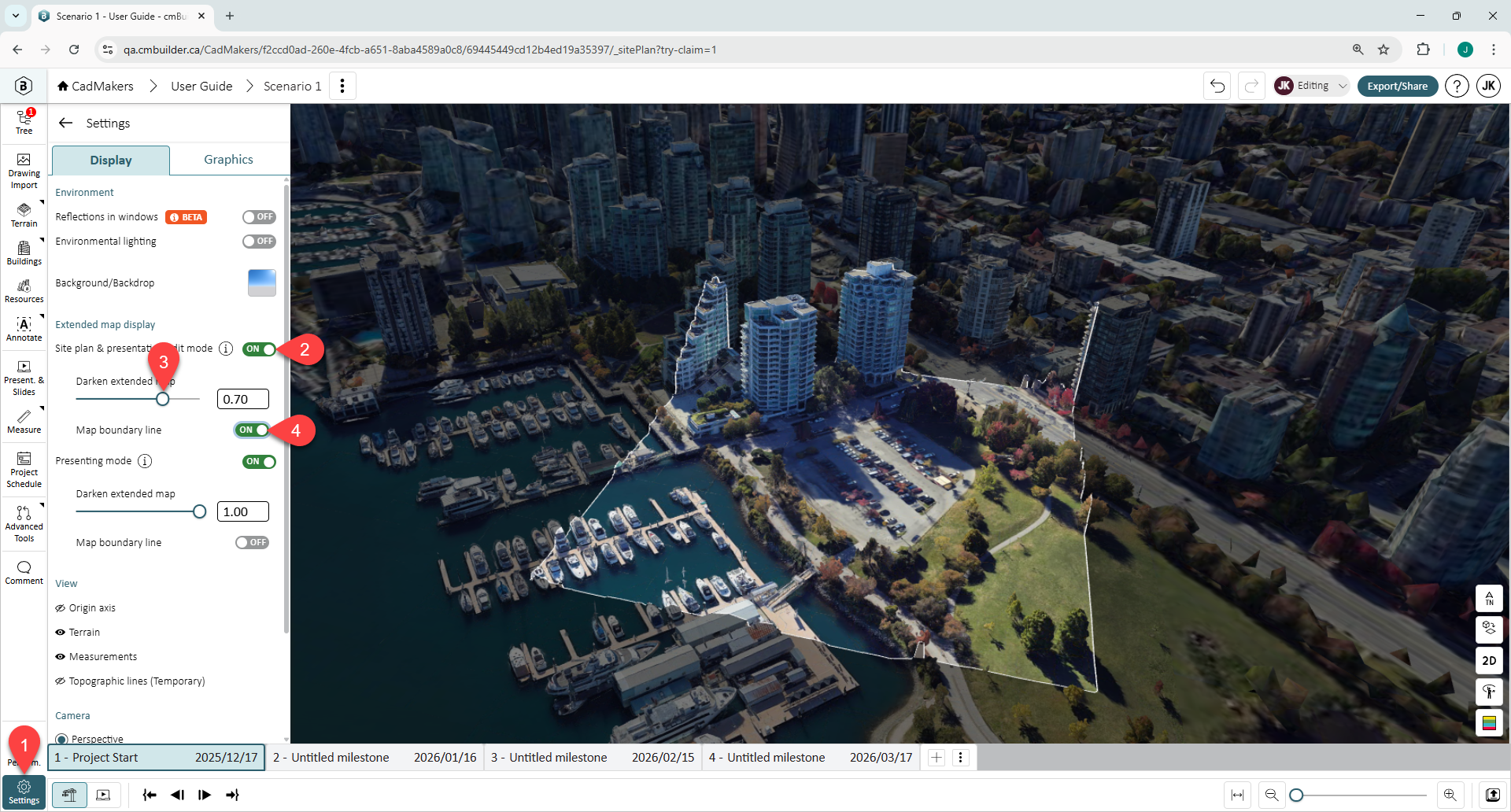Redo the last action
The image size is (1511, 812).
click(1251, 86)
